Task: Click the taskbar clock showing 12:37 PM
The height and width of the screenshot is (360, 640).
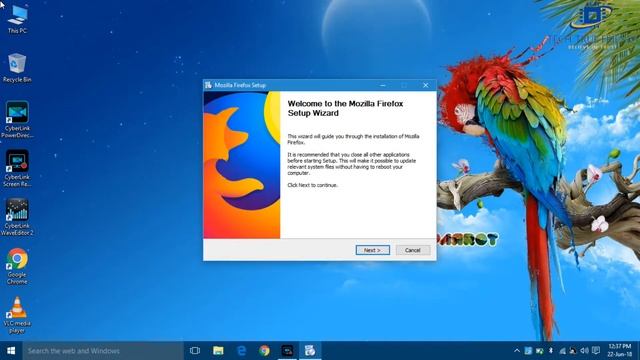Action: pos(620,351)
